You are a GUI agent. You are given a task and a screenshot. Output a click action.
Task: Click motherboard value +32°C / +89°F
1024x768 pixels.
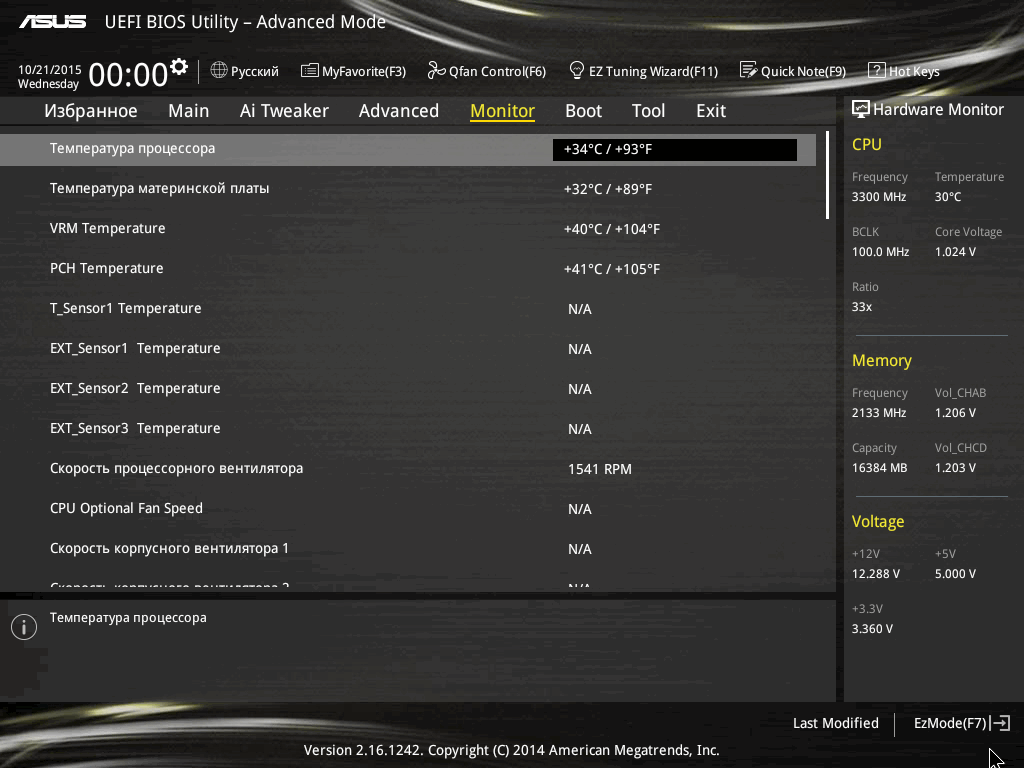(x=608, y=189)
